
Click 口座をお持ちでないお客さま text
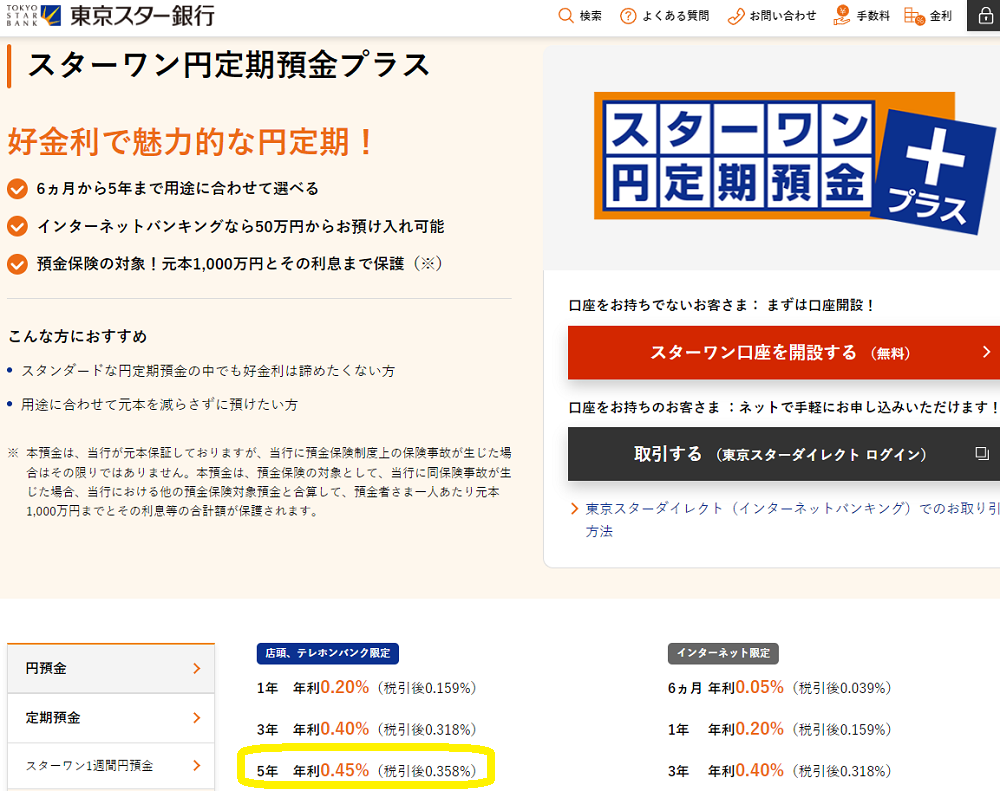(721, 306)
